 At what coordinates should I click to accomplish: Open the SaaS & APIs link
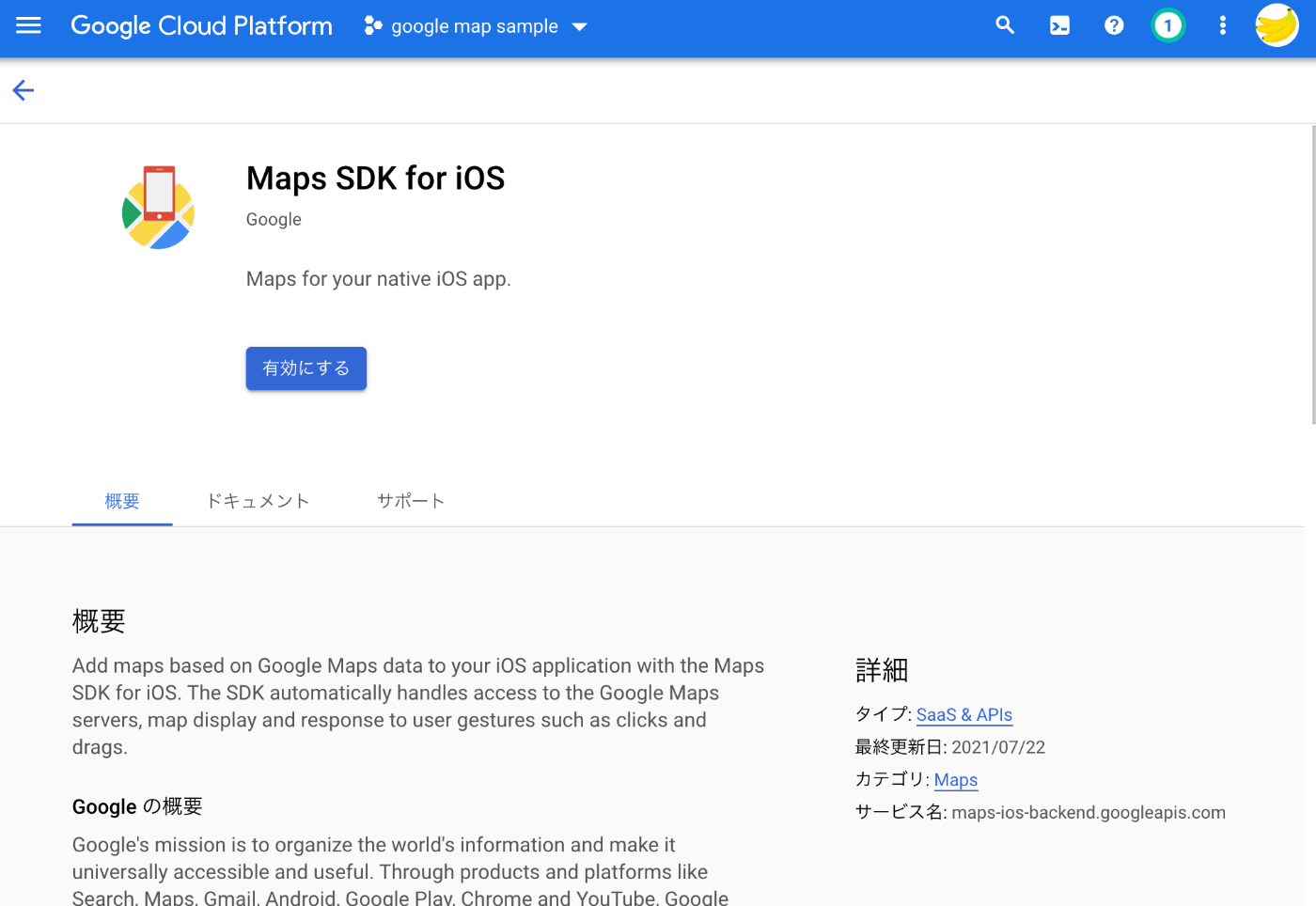pos(964,715)
